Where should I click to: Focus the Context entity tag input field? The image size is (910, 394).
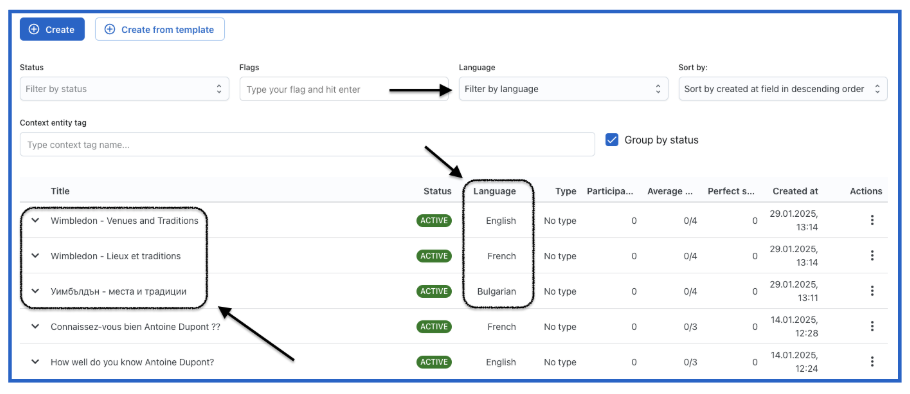pos(307,144)
